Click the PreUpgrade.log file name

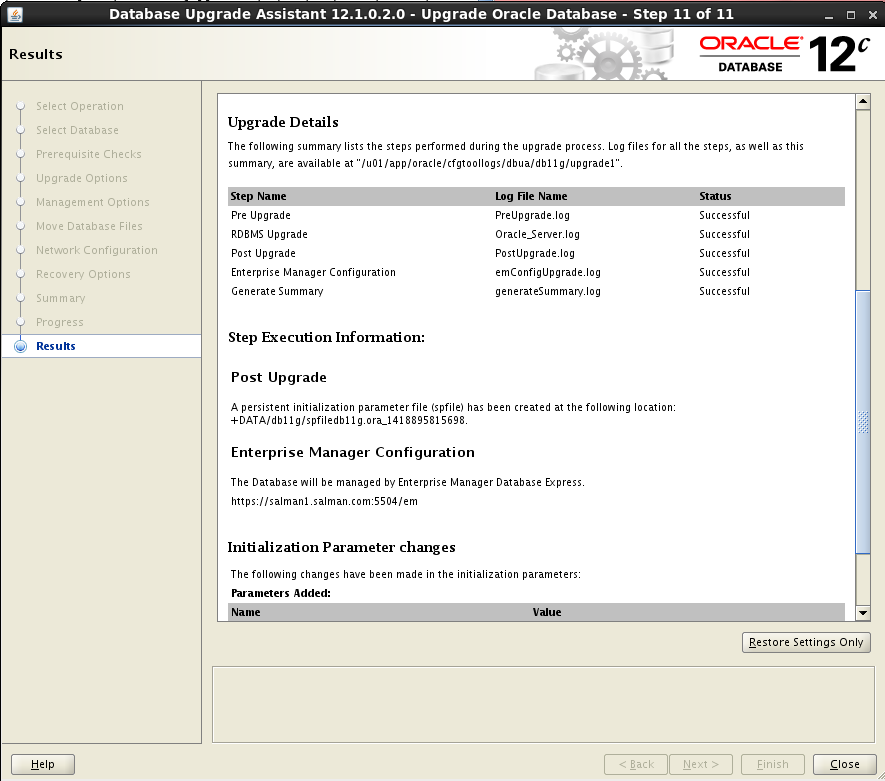532,216
